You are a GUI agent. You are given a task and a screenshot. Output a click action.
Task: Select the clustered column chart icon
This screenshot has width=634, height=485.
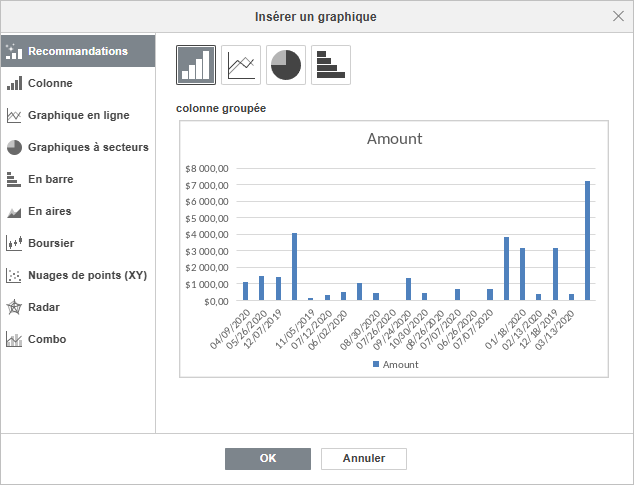(x=196, y=65)
